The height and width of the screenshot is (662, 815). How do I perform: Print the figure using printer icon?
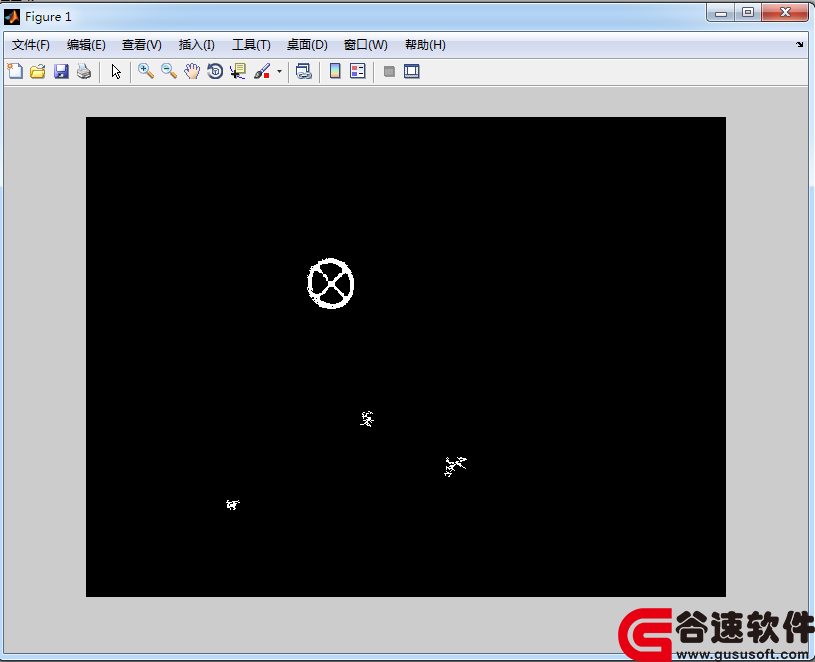click(84, 71)
